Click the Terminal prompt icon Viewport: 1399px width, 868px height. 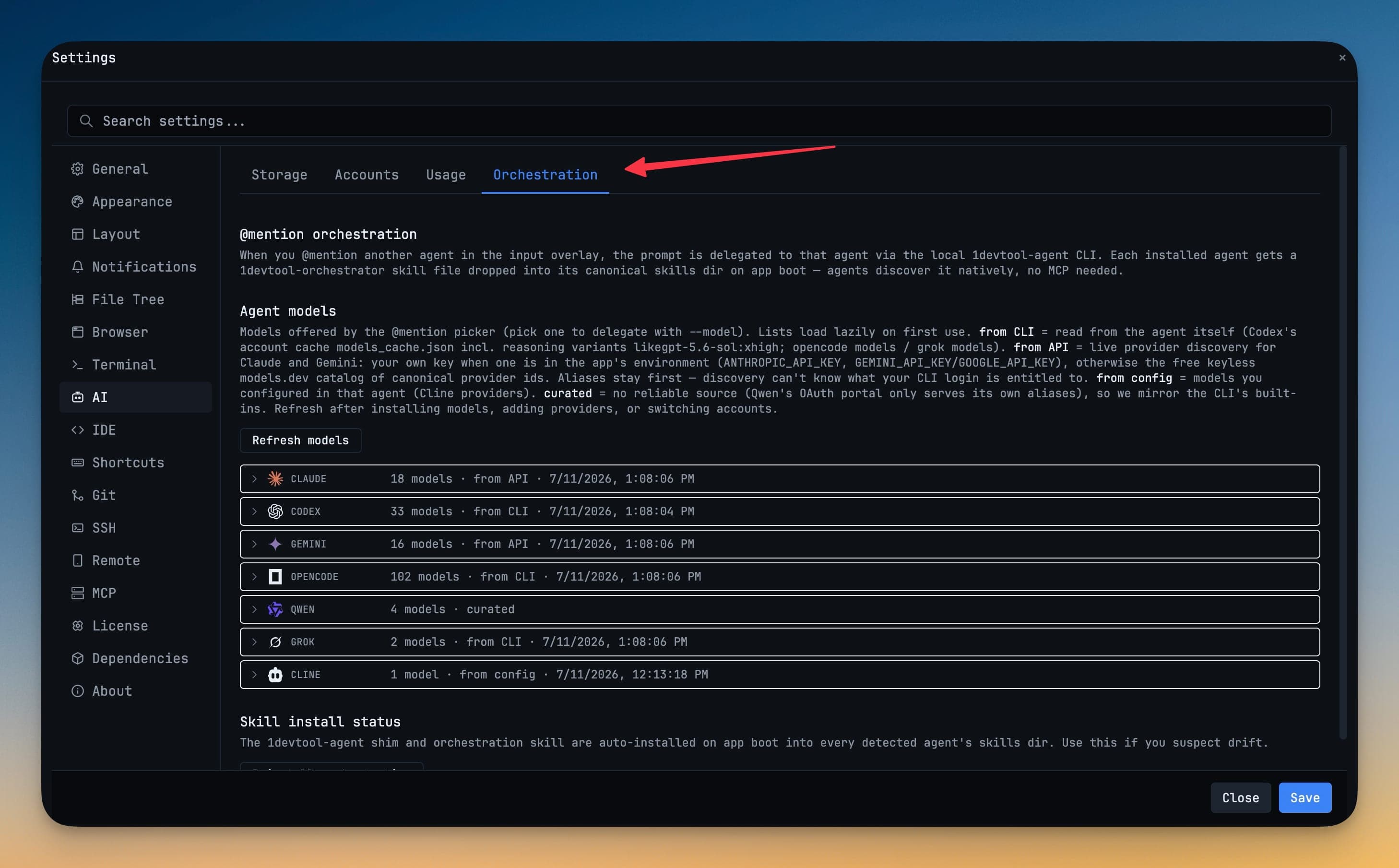tap(77, 365)
